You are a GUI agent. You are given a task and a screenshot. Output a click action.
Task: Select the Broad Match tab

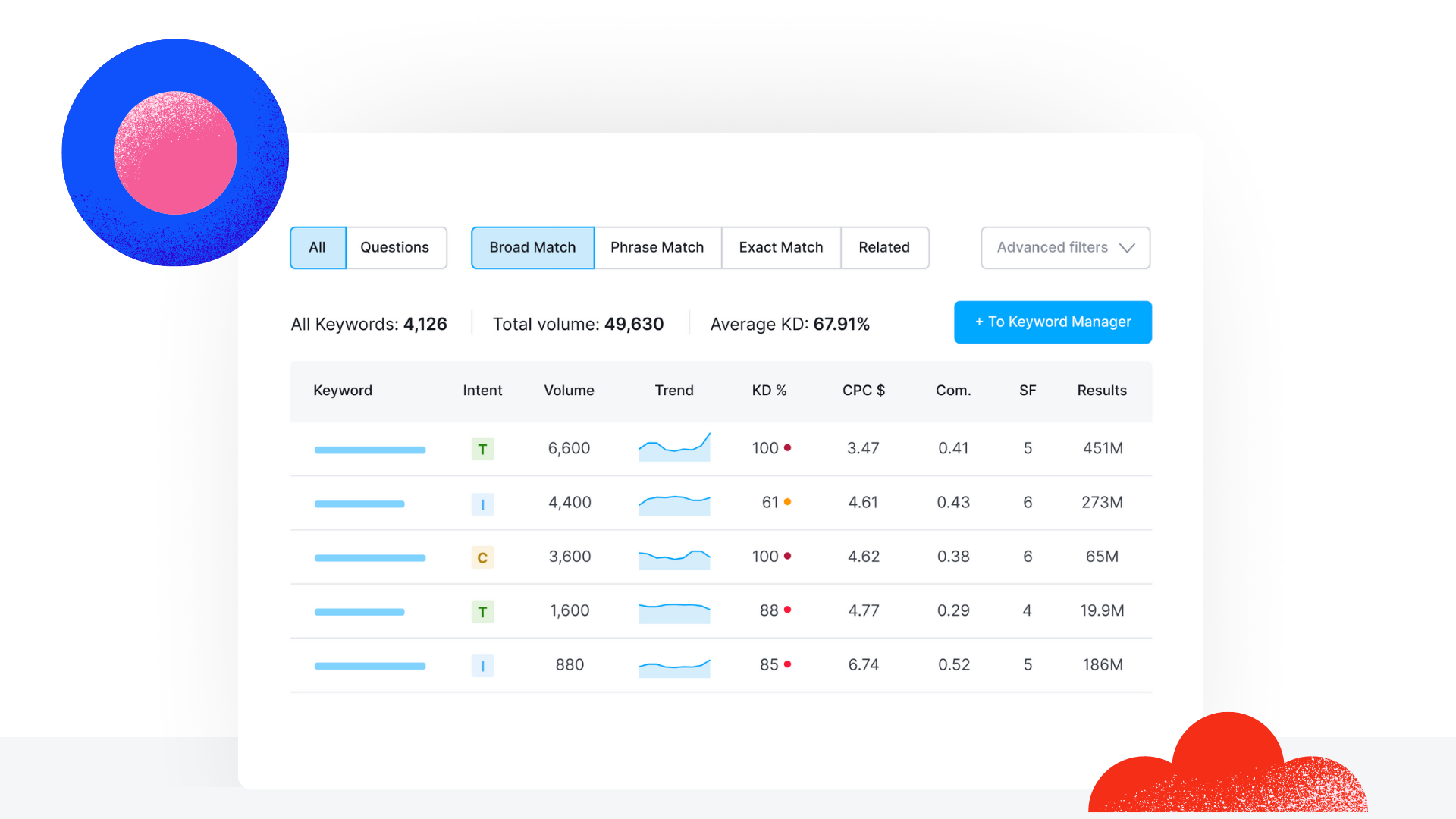[x=532, y=248]
